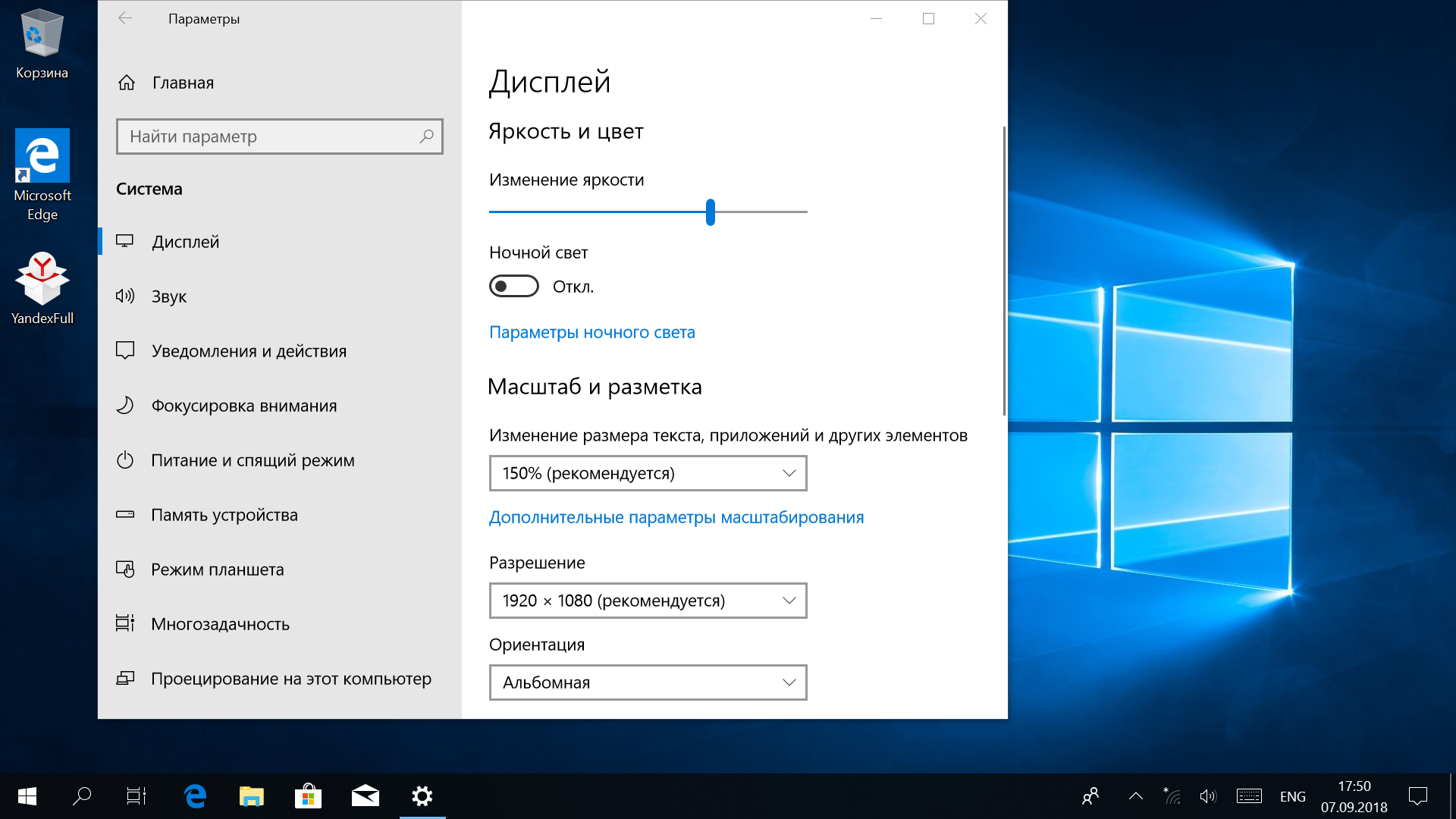Open Recycle Bin Корзина on desktop
Screen dimensions: 1456x819
pos(42,44)
